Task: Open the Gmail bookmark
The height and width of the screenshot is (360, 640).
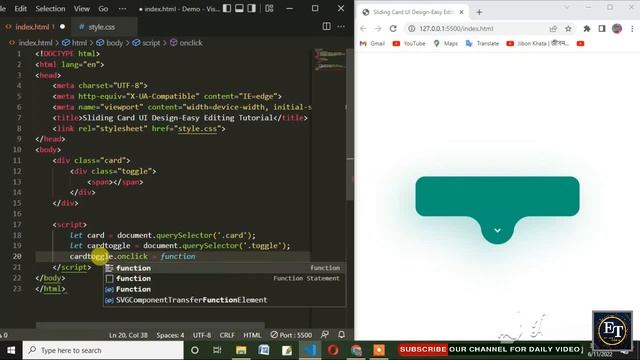Action: (372, 43)
